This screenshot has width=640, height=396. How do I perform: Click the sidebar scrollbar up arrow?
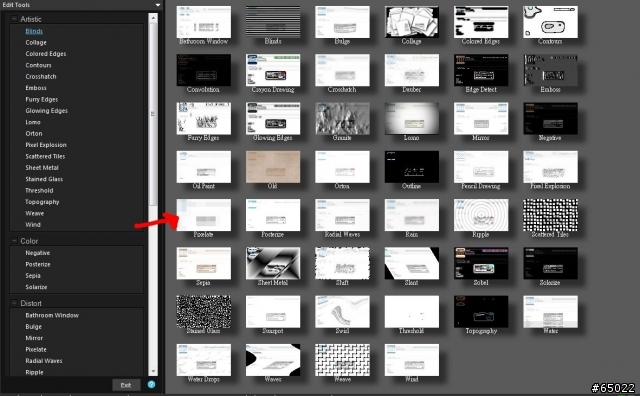pos(153,18)
